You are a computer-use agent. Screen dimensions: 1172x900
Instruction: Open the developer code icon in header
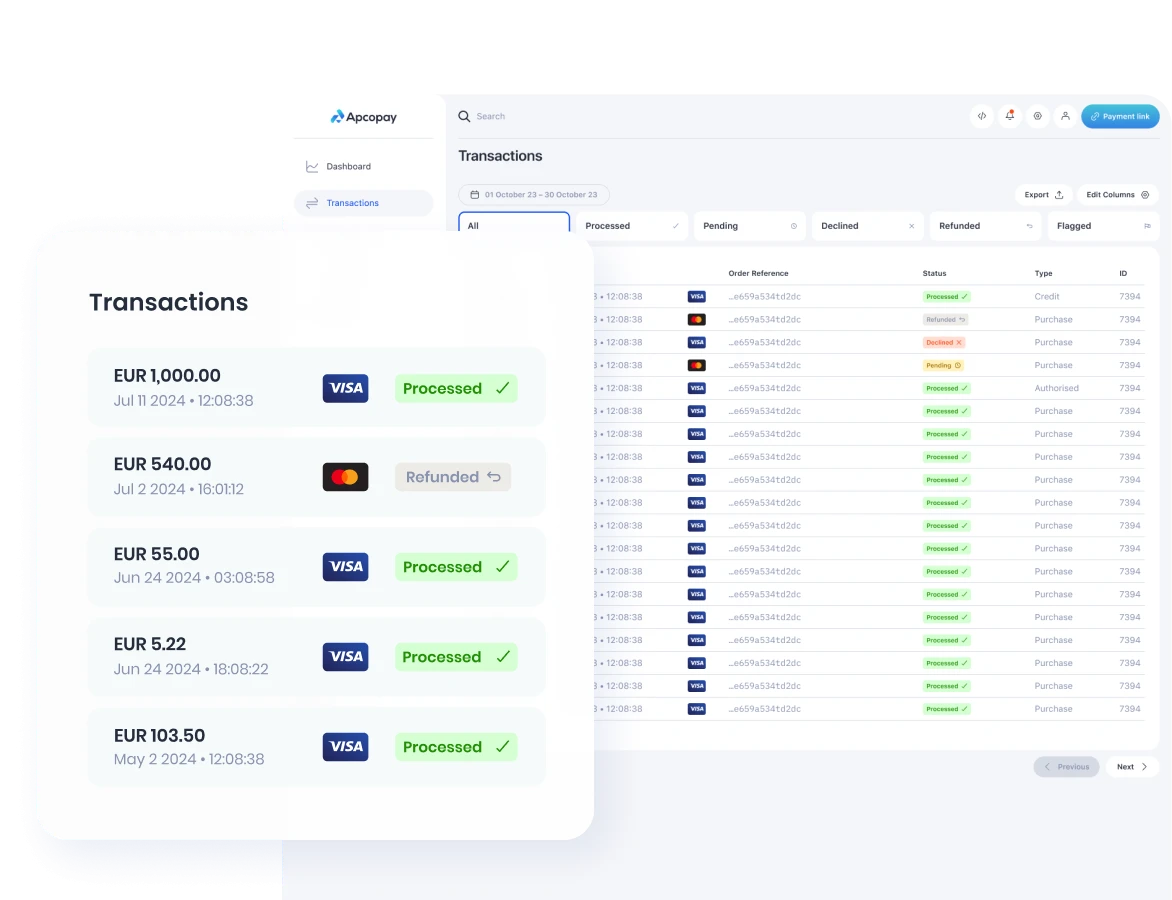click(982, 116)
